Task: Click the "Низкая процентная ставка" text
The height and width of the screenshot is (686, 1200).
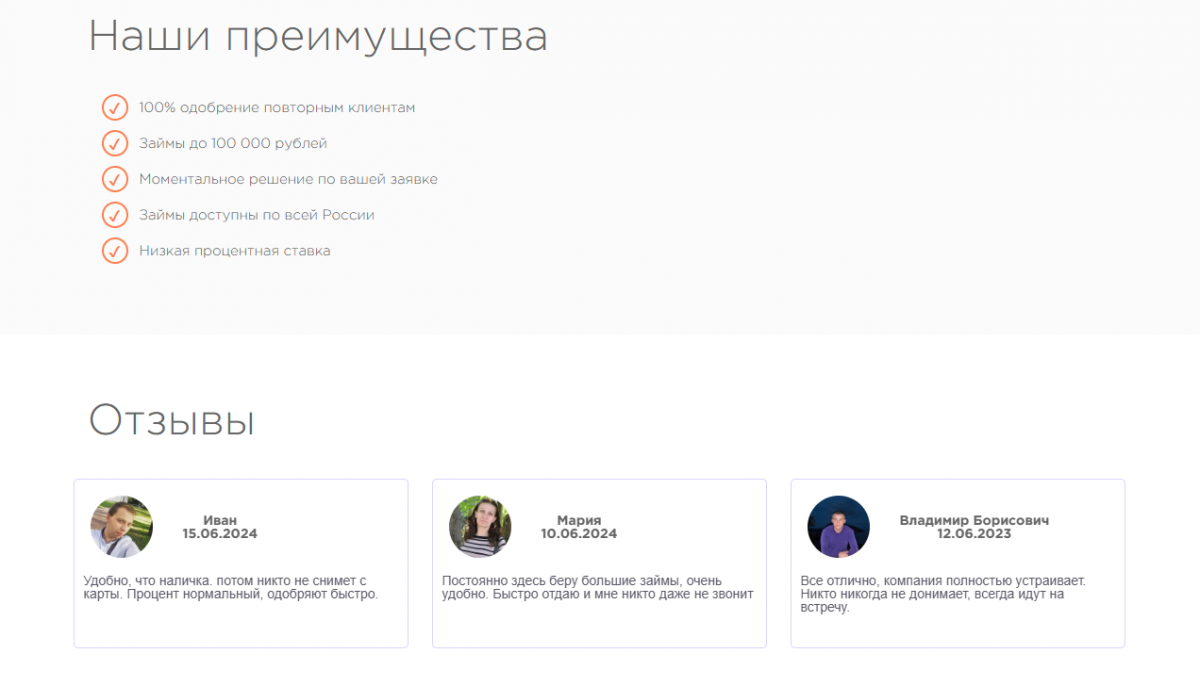Action: click(x=234, y=251)
